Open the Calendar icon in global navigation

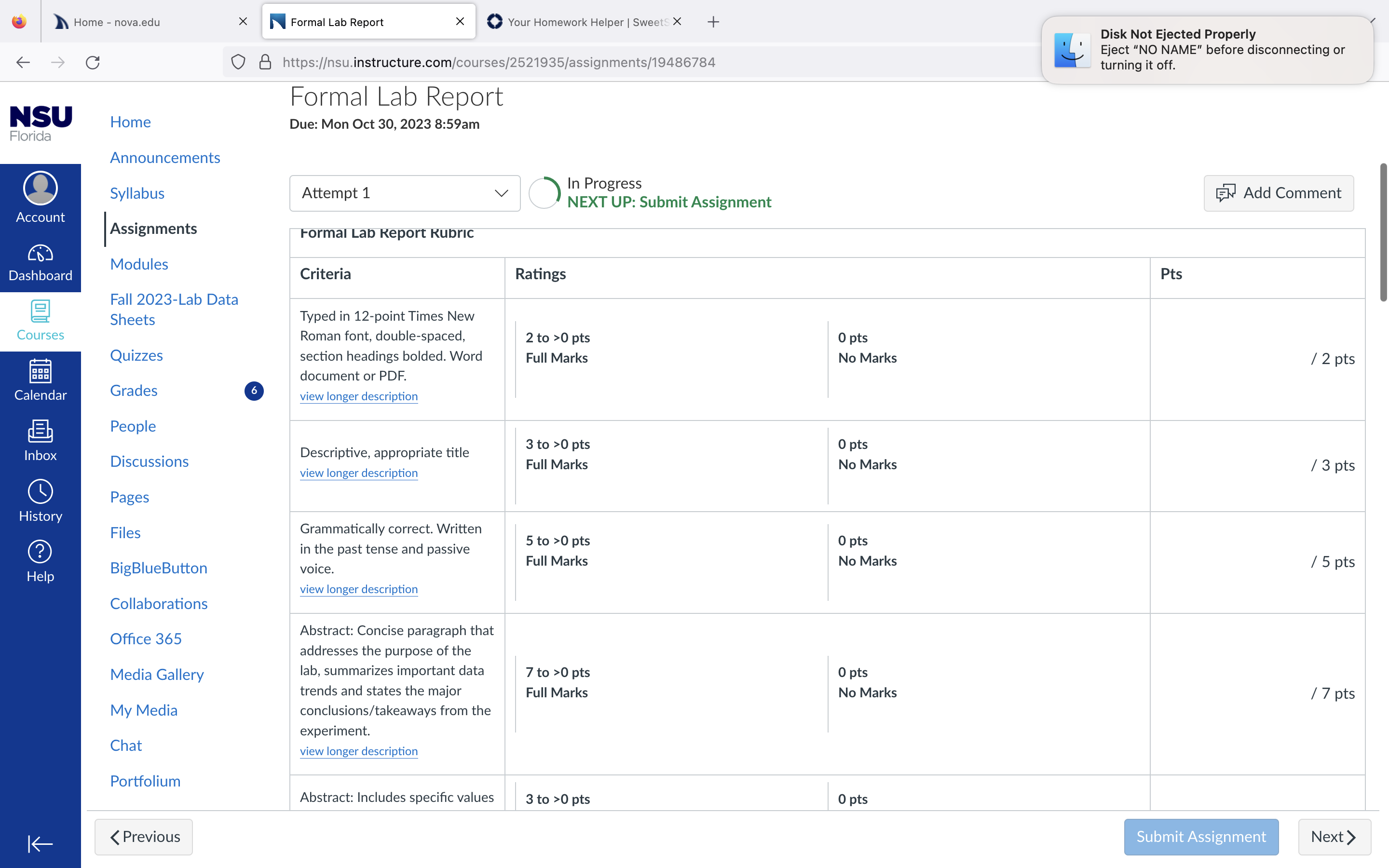40,371
